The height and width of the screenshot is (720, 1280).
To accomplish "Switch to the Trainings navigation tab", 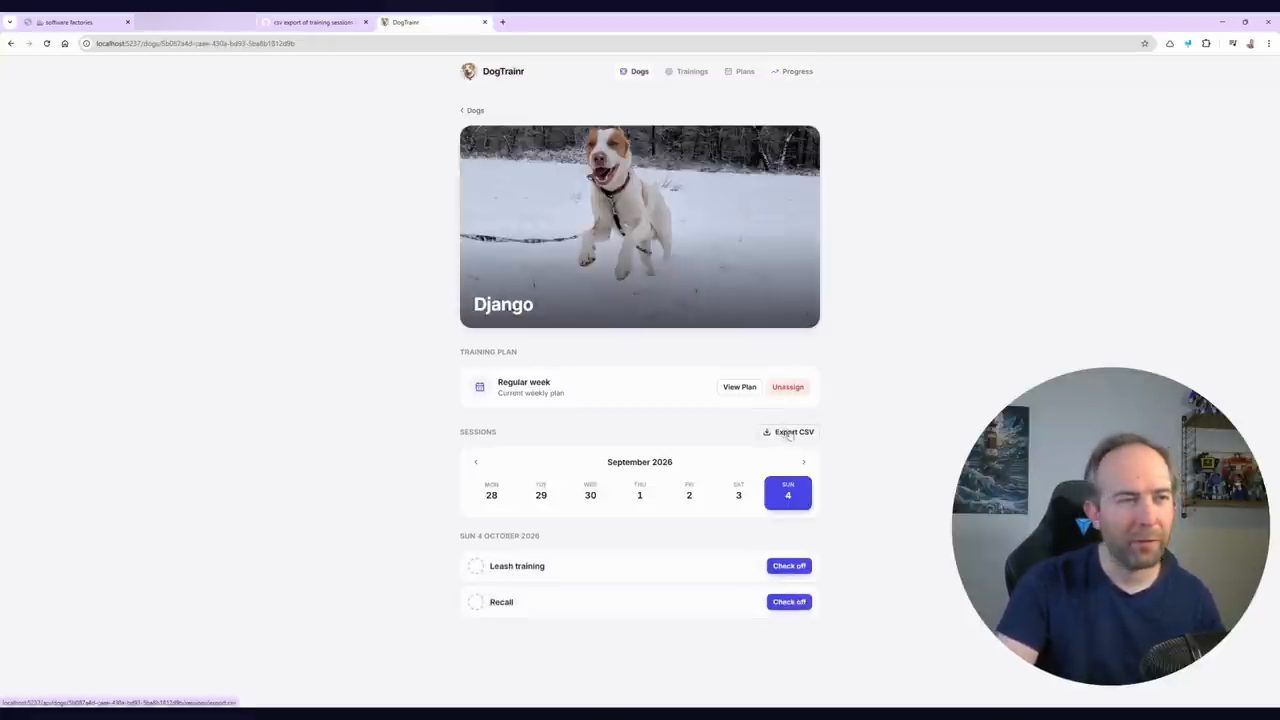I will (686, 71).
